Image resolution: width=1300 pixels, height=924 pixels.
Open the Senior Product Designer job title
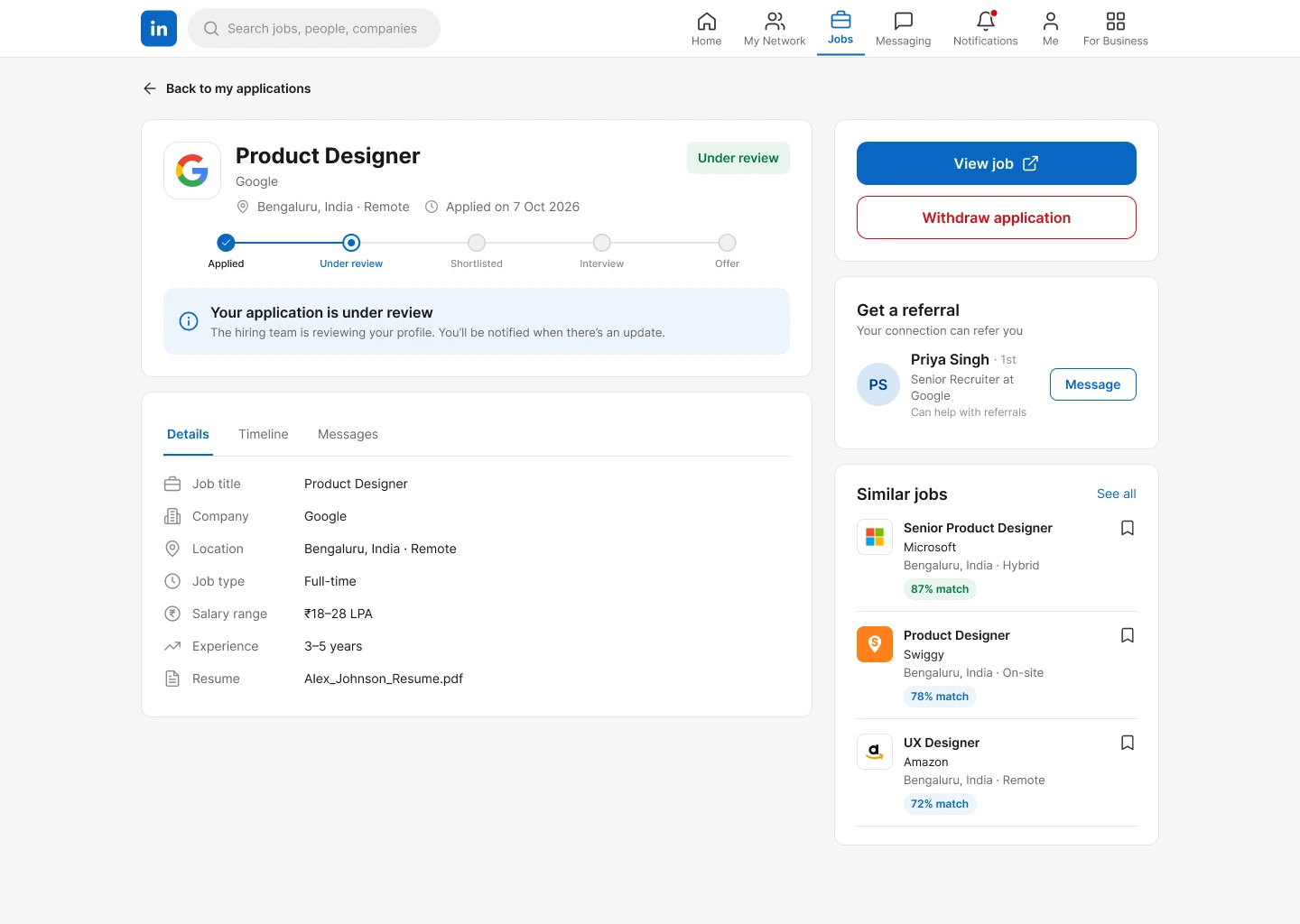click(x=978, y=528)
